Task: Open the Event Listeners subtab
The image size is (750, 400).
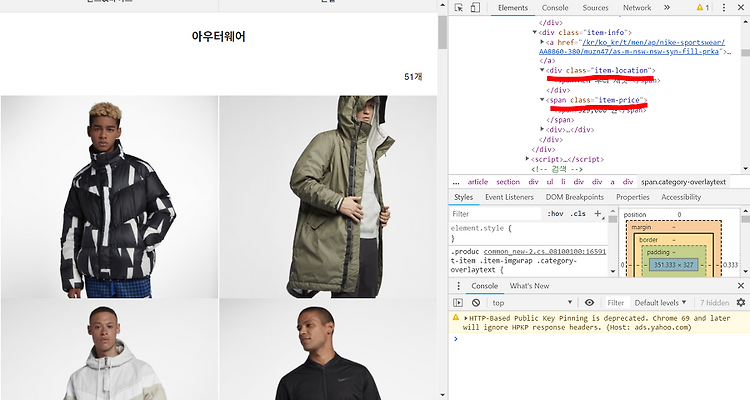Action: (x=509, y=197)
